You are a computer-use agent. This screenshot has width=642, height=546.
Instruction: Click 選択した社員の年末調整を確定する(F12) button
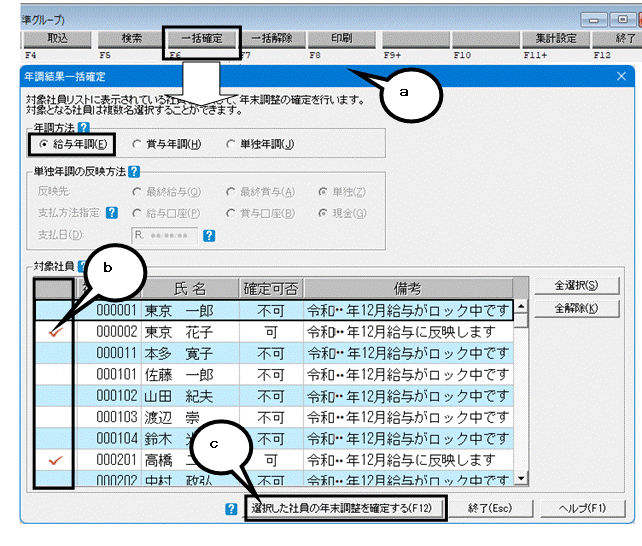[x=341, y=508]
